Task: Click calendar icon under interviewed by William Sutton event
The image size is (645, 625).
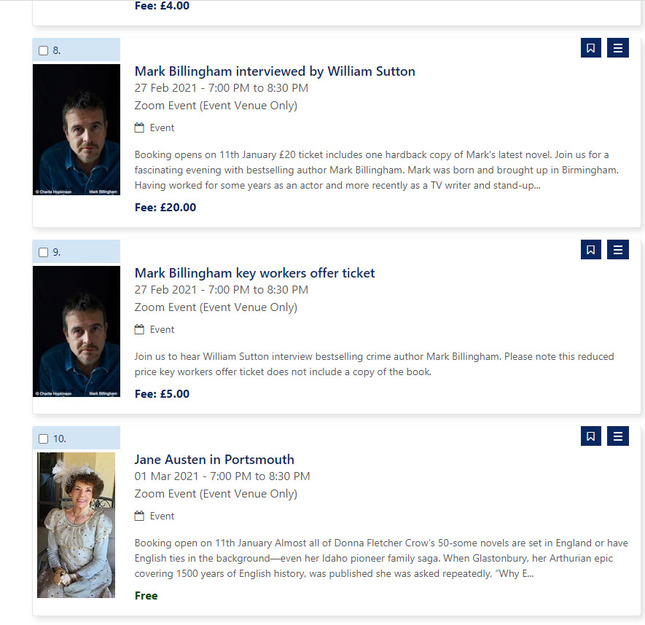Action: [139, 128]
